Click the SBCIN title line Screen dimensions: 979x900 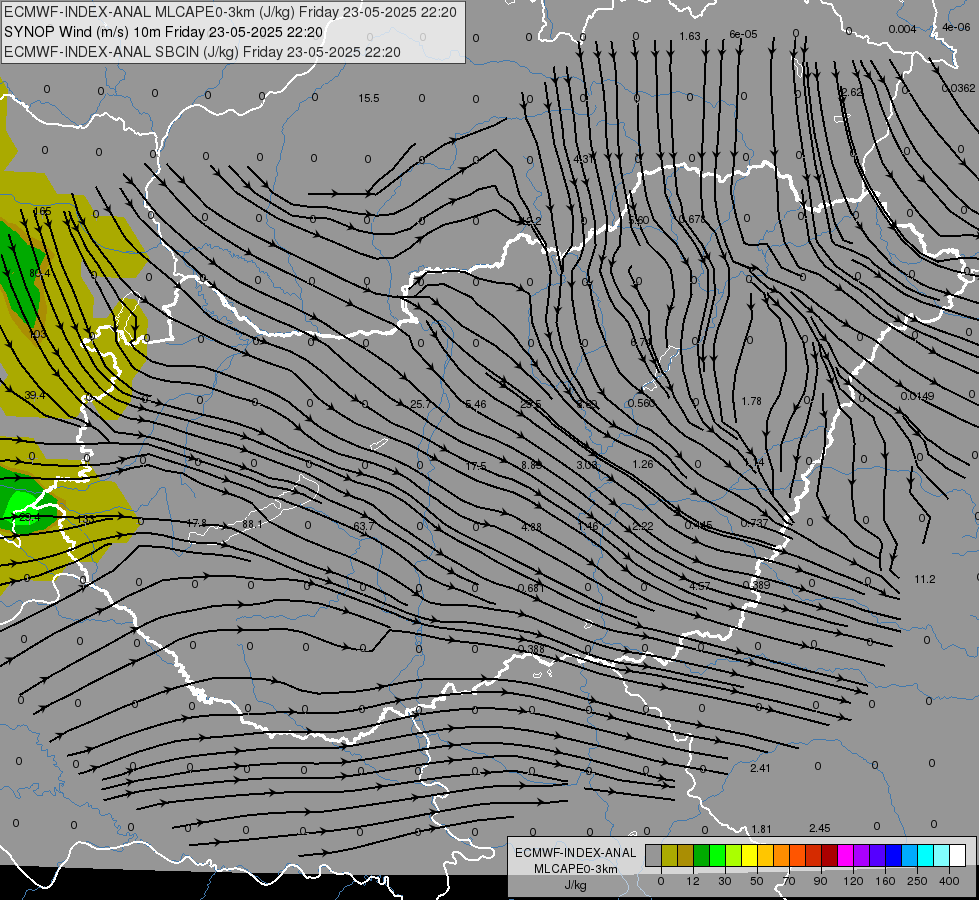(202, 52)
